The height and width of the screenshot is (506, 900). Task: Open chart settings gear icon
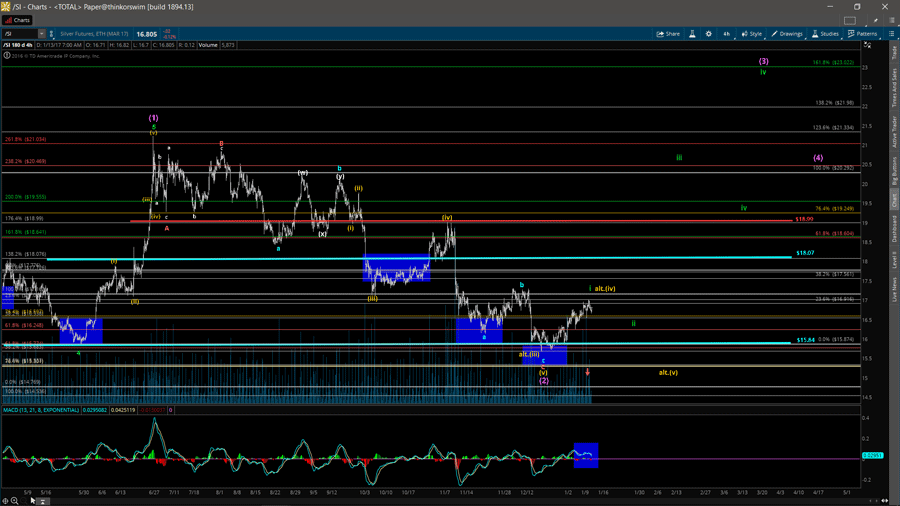point(709,34)
